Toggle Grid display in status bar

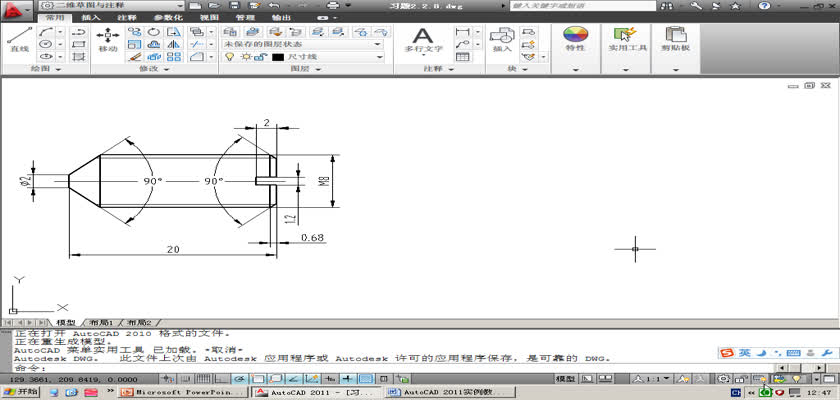point(206,379)
